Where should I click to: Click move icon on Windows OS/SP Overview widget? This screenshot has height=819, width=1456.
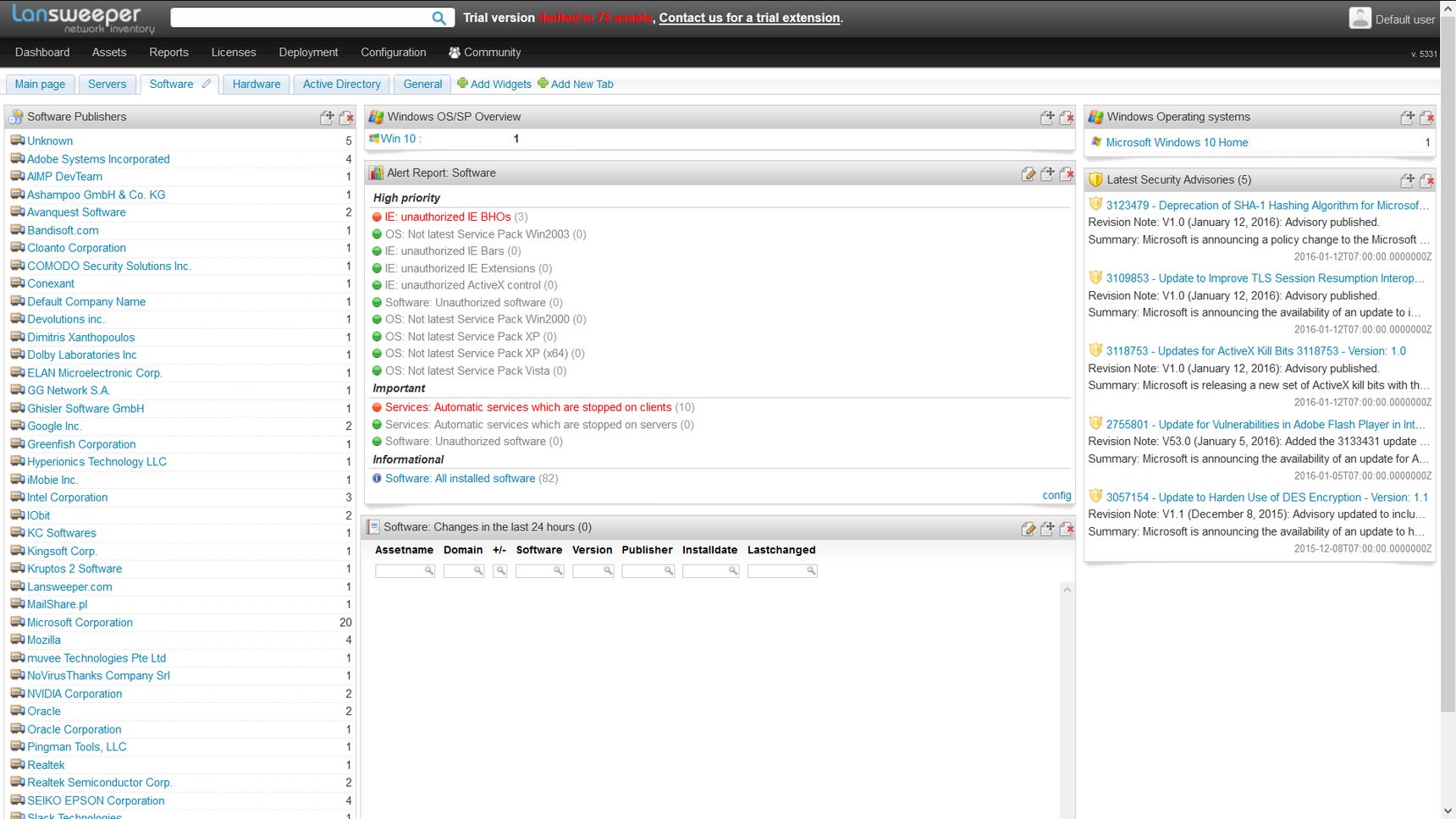1047,118
